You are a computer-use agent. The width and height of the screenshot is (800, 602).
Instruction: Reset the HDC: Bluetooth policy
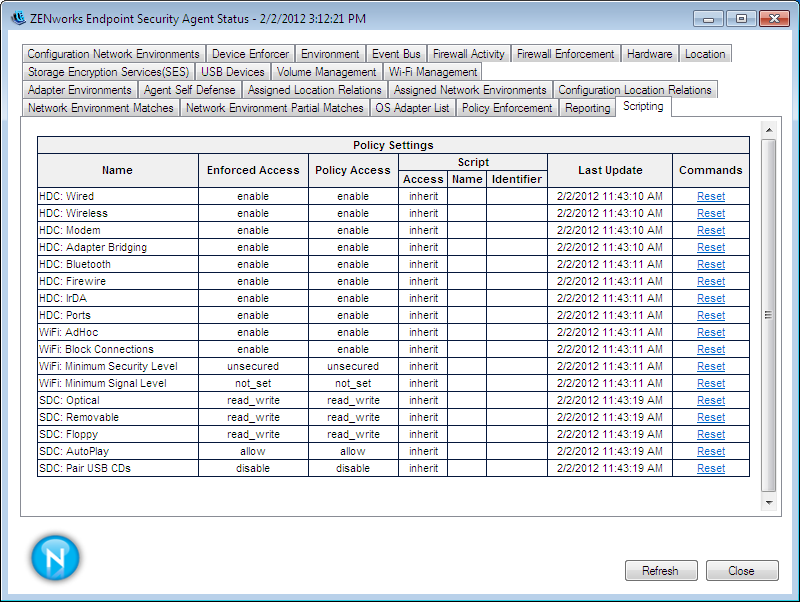click(x=711, y=264)
